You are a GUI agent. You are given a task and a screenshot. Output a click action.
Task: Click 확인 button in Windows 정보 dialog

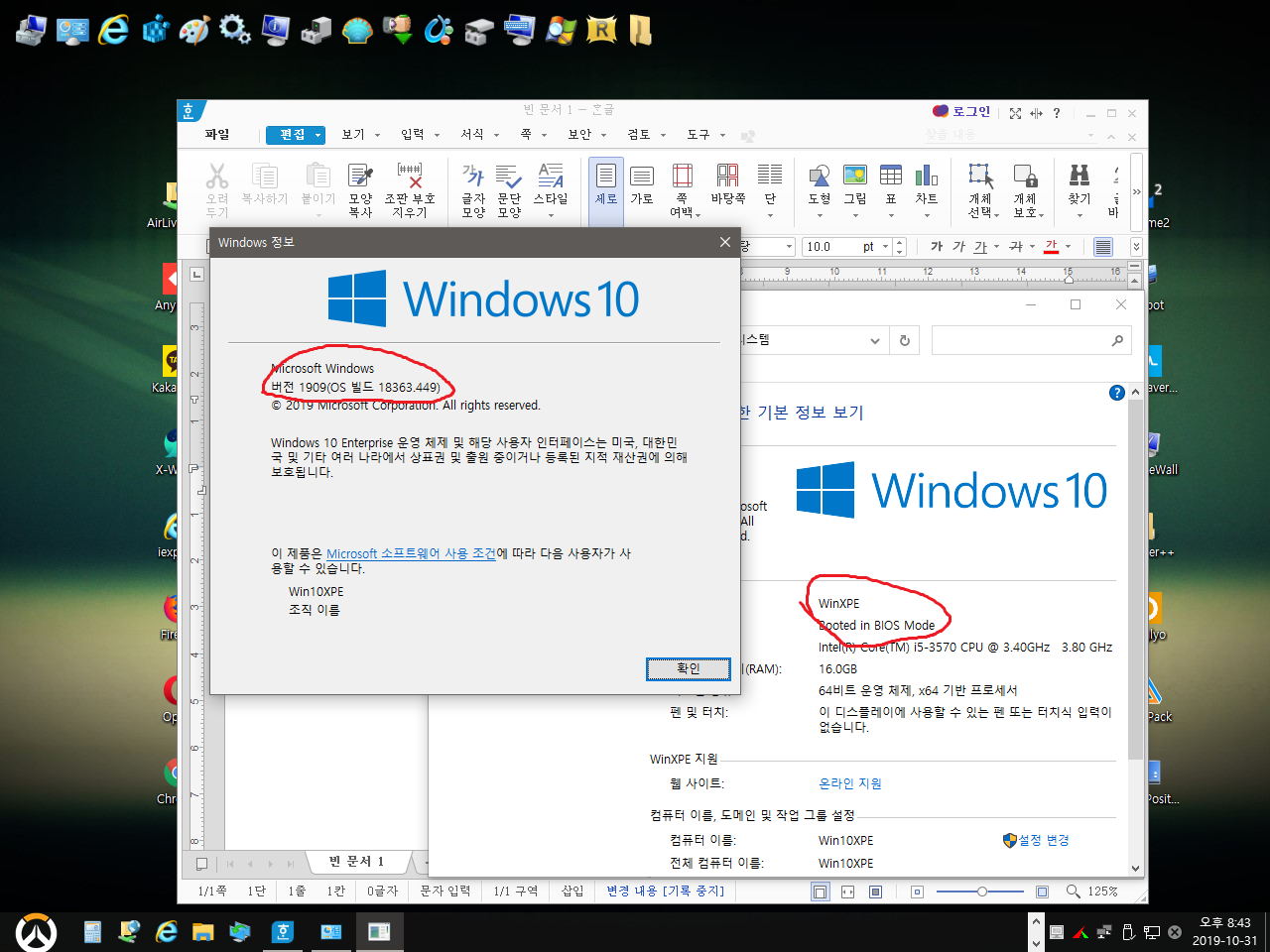point(689,668)
